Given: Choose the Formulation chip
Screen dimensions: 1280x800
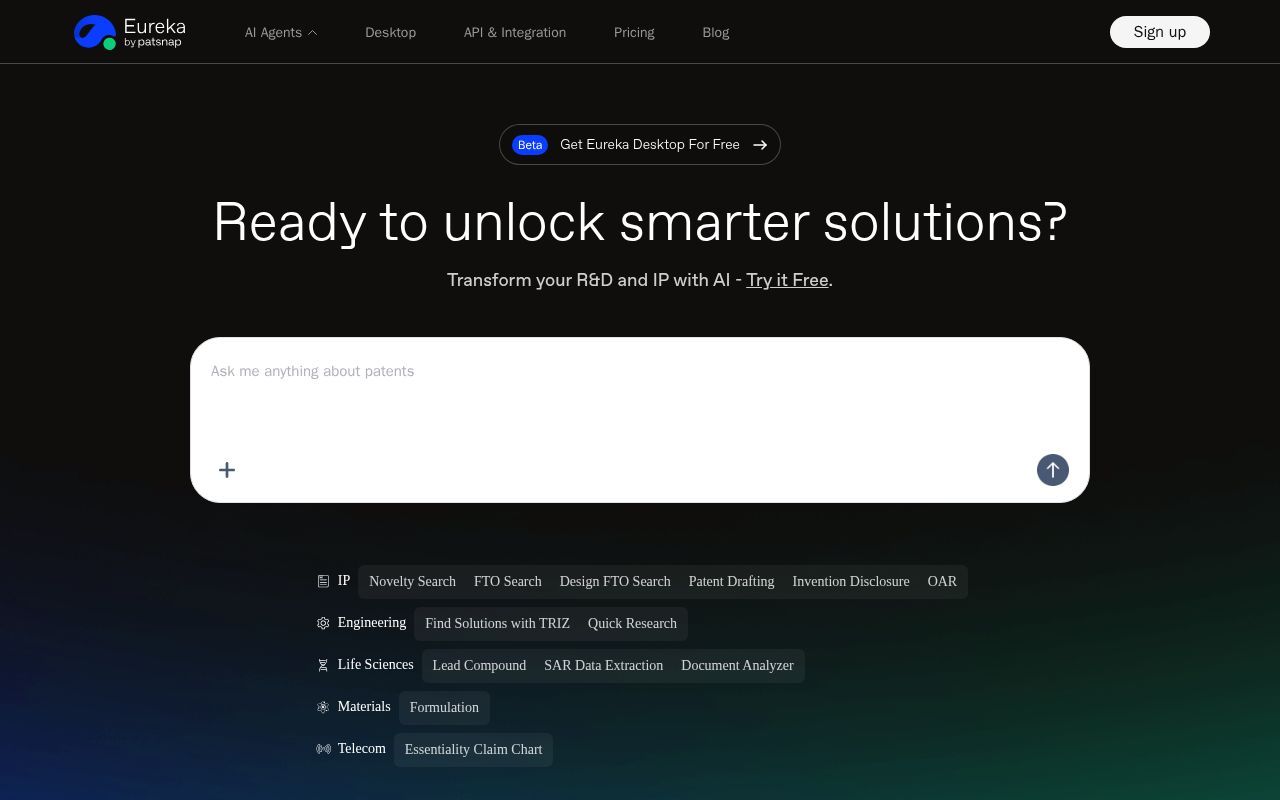Looking at the screenshot, I should point(444,707).
